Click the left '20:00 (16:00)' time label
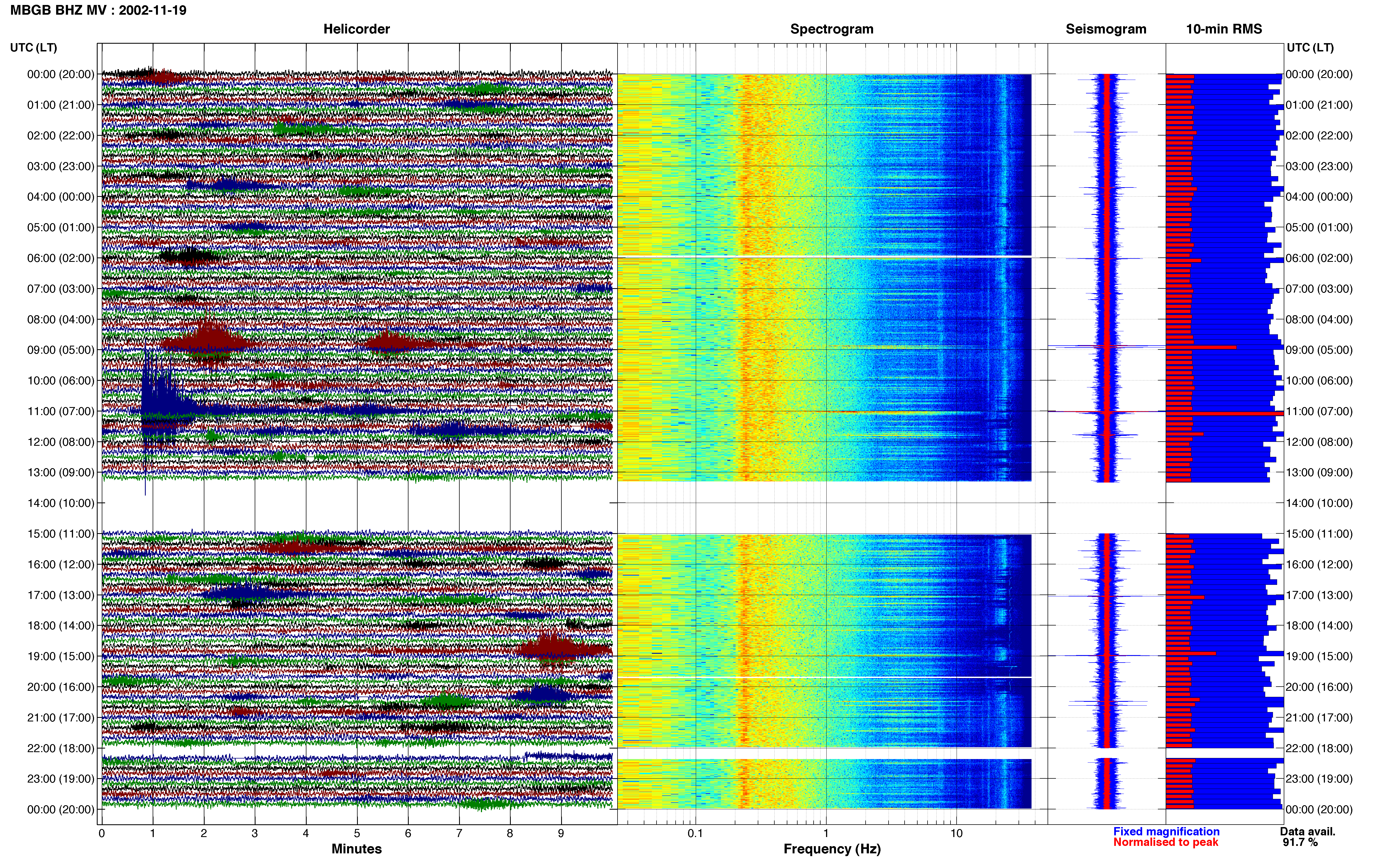 pos(60,687)
